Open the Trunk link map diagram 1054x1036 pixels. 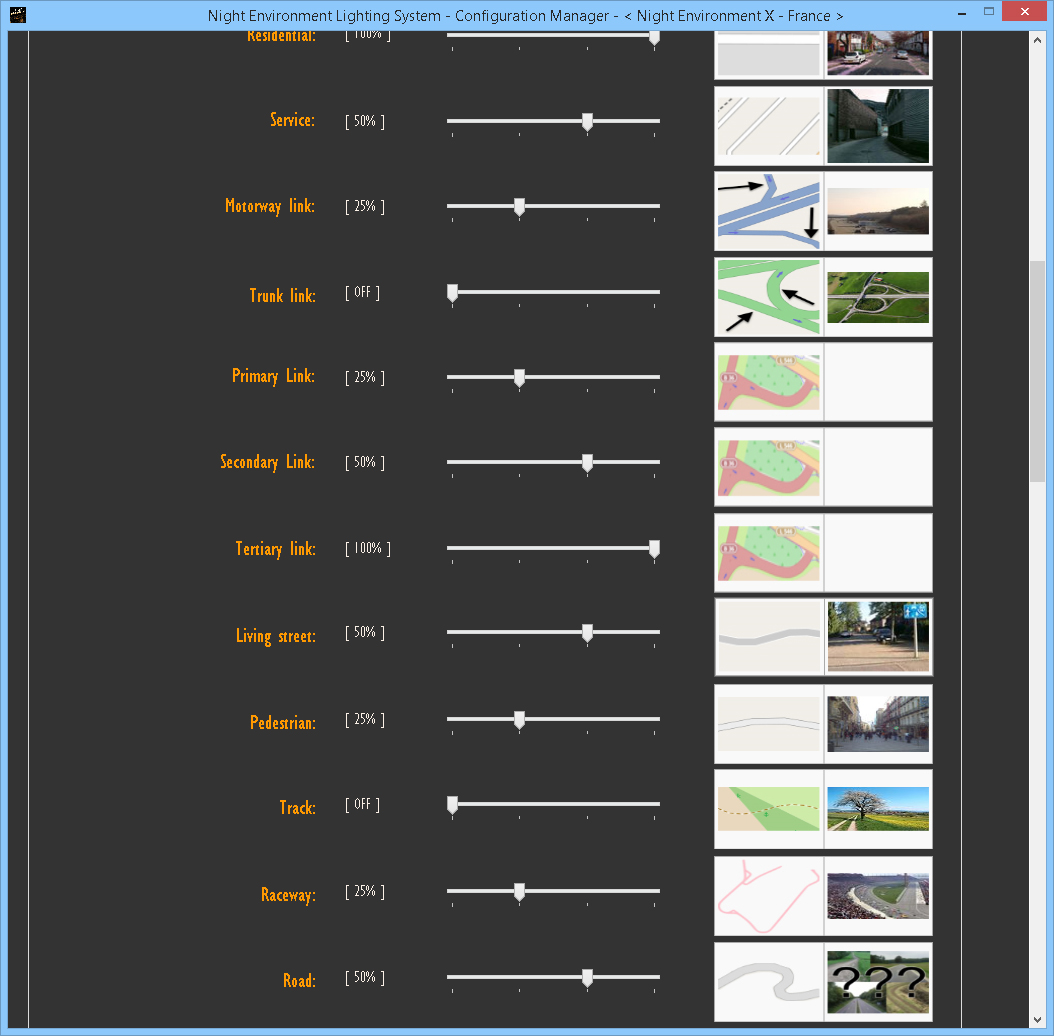pos(768,297)
